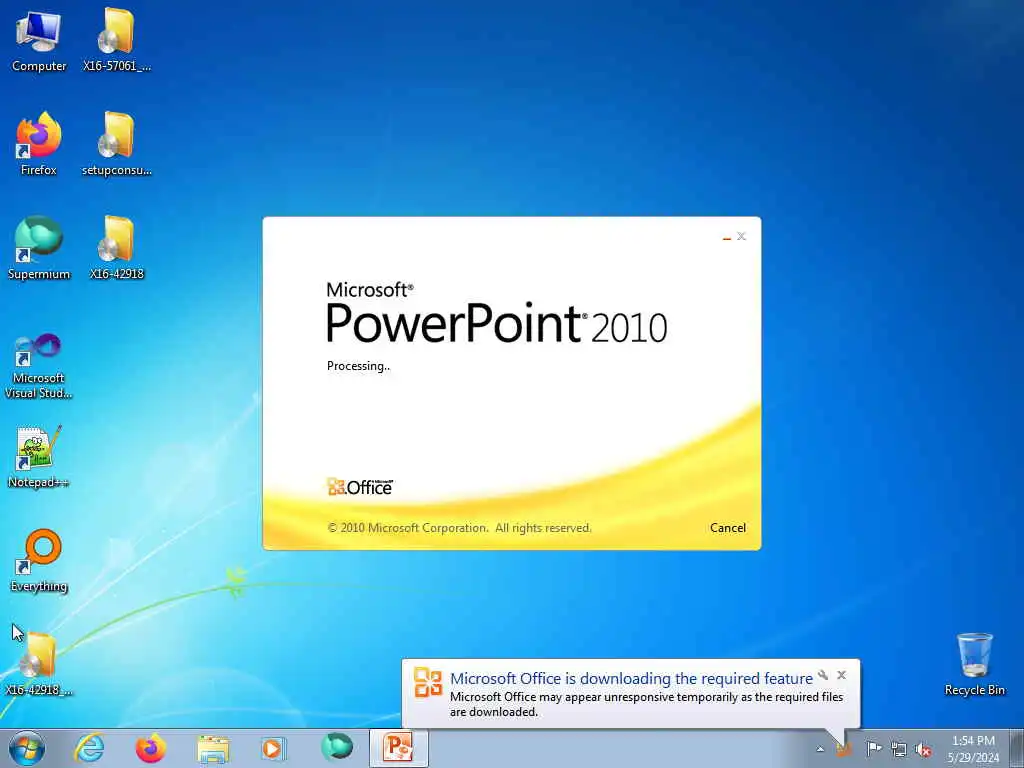Launch Firefox from the taskbar
1024x768 pixels.
150,748
